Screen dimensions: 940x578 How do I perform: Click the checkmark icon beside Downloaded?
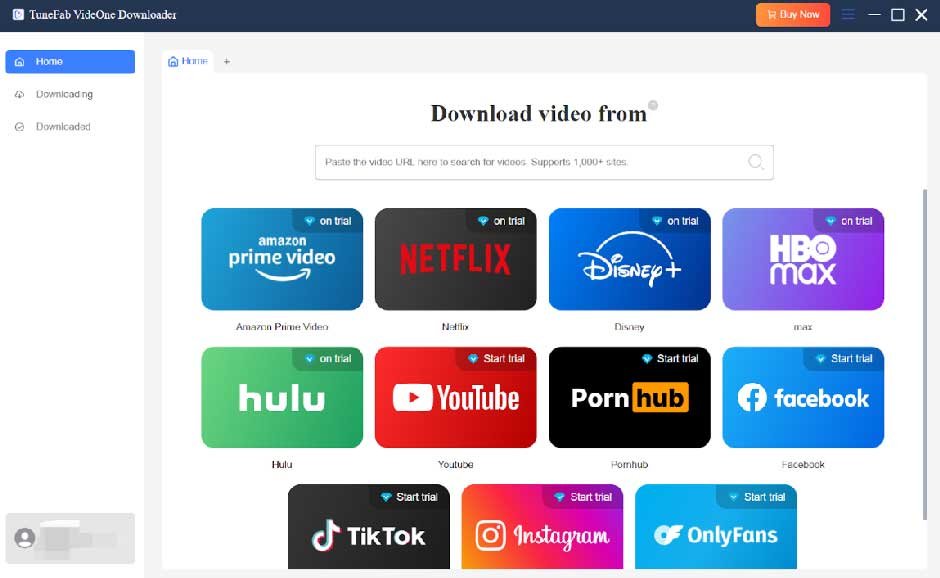point(19,127)
